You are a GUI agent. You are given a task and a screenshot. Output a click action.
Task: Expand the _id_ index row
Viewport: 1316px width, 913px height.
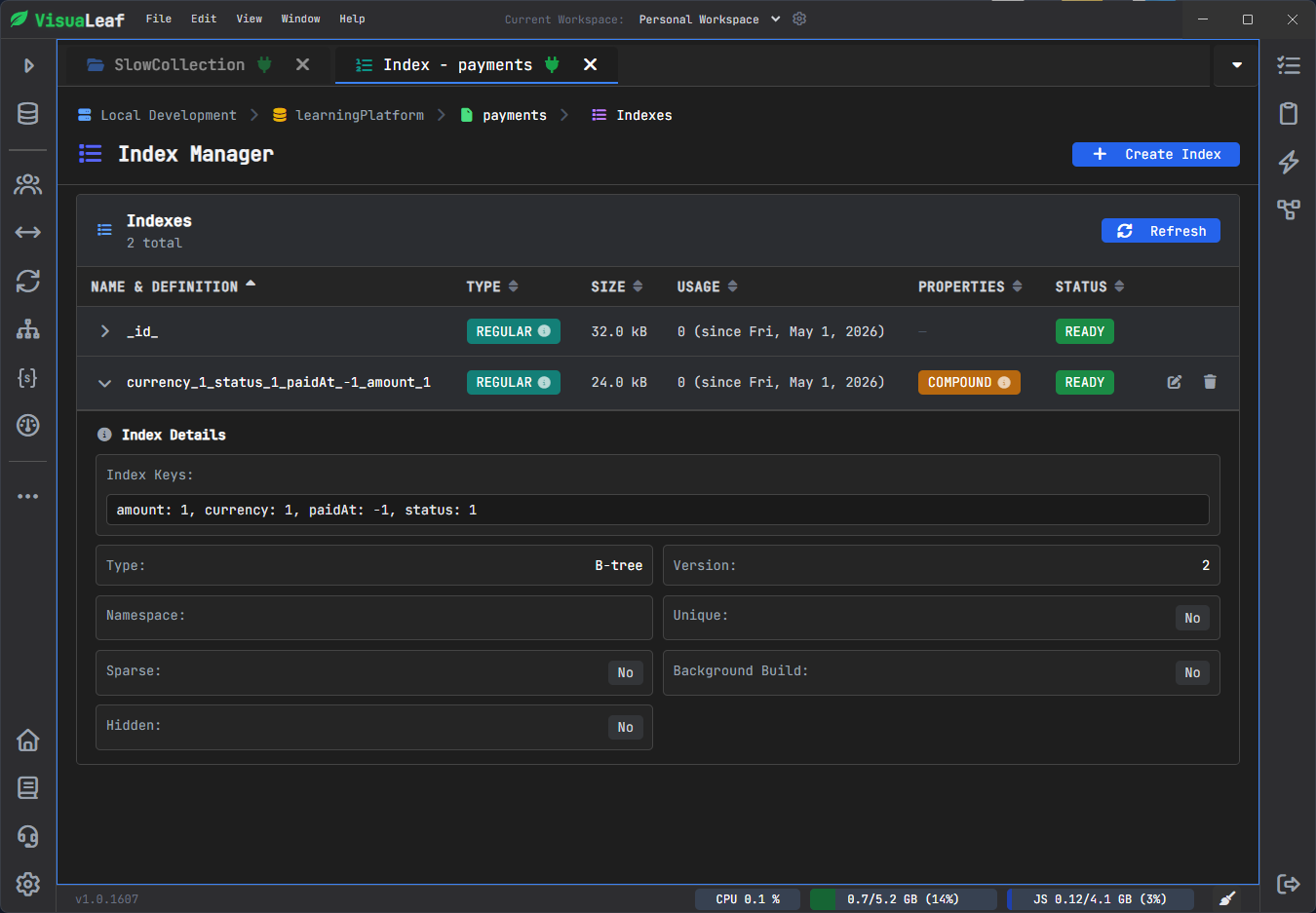point(104,331)
